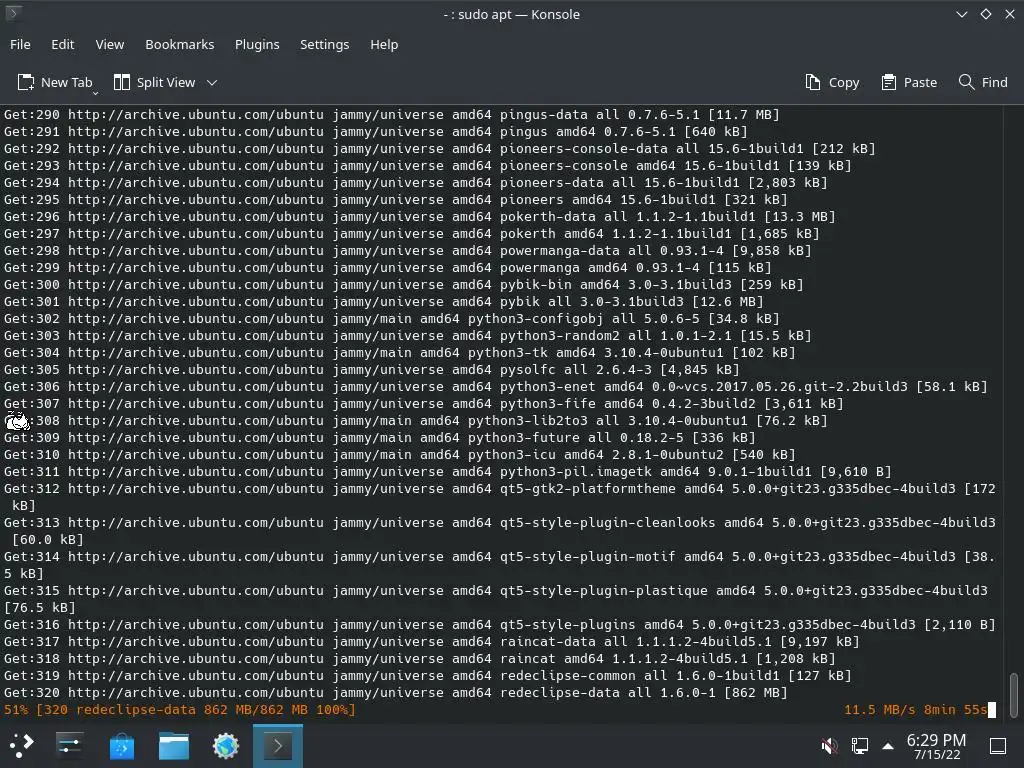Click the Find toolbar button

pyautogui.click(x=984, y=82)
